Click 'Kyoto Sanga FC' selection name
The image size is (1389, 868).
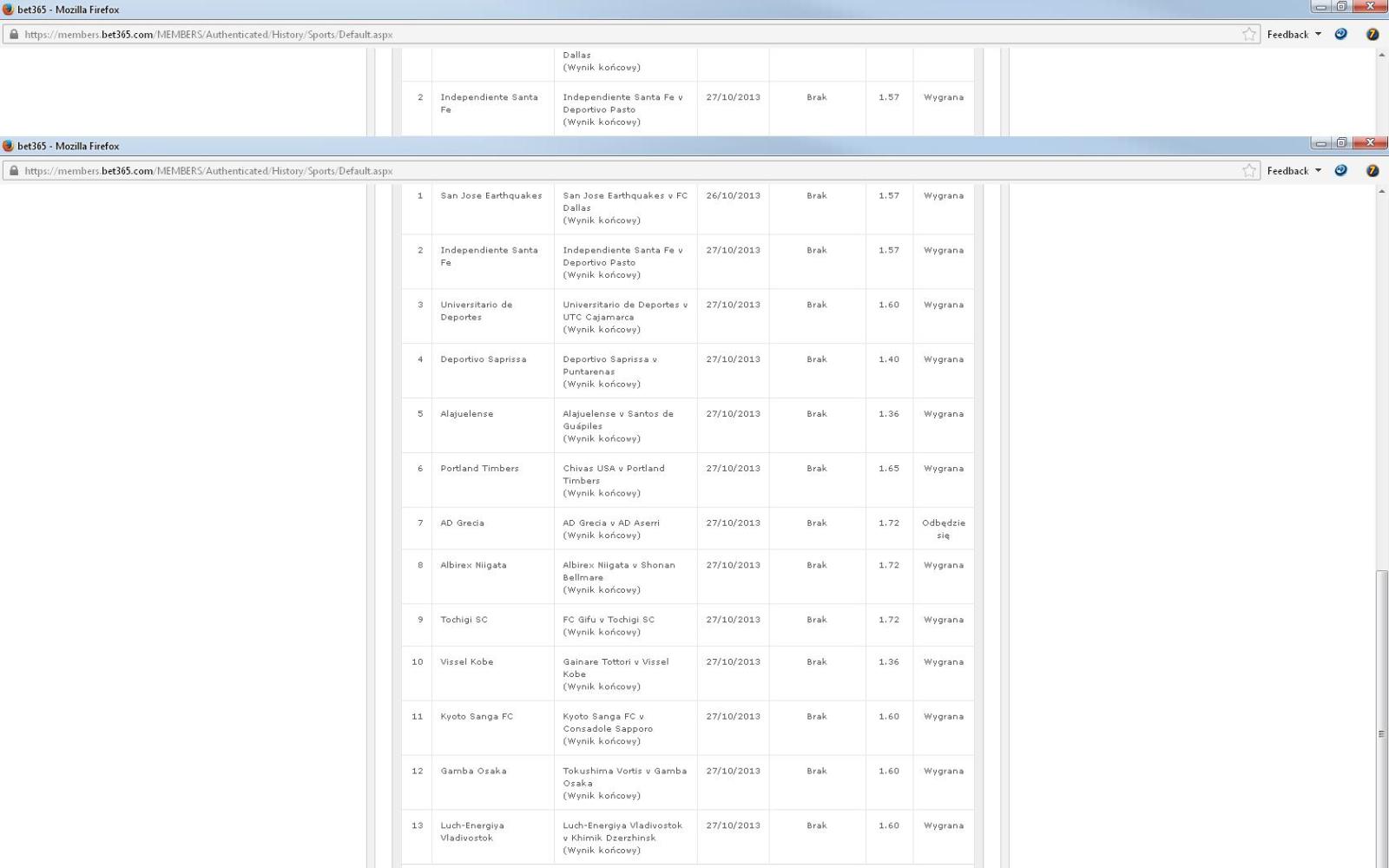pos(477,716)
